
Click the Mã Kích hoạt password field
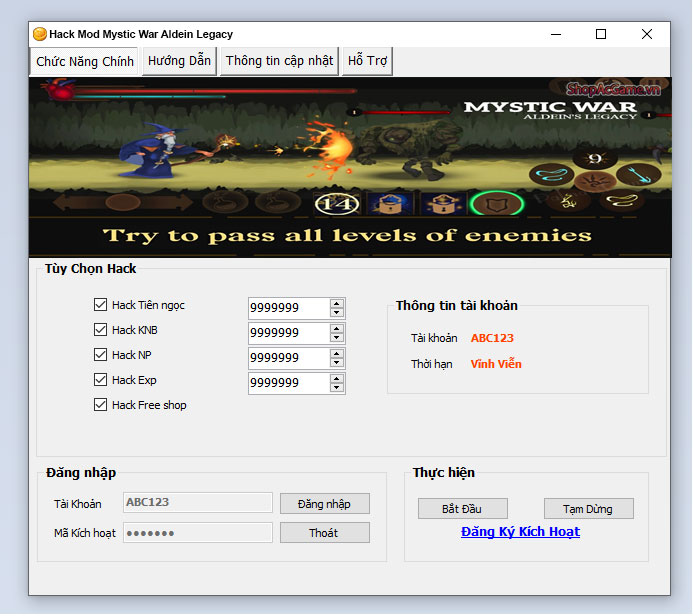198,532
